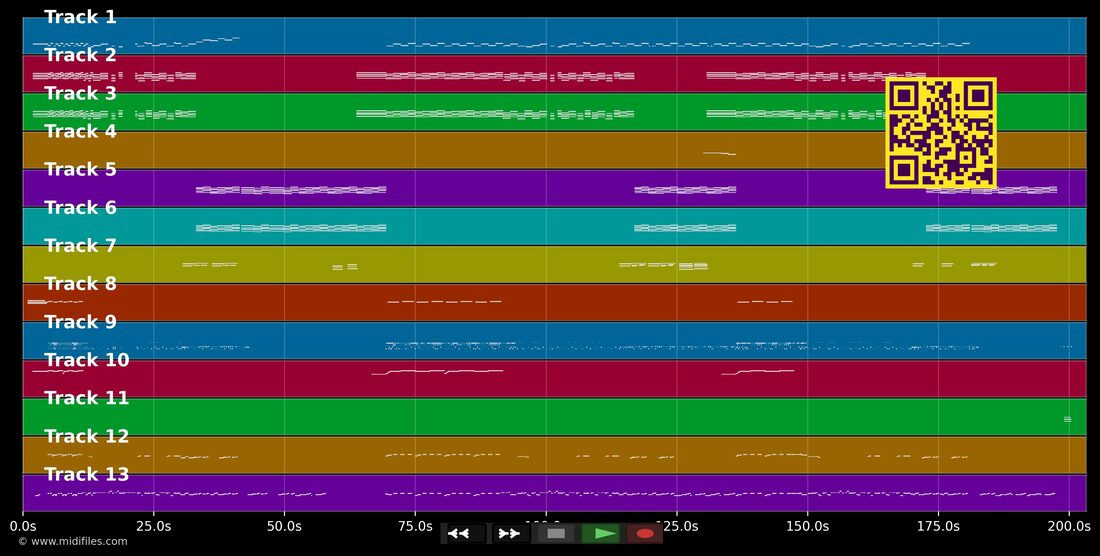Click the 25.0s time axis label
1100x556 pixels.
click(x=154, y=526)
